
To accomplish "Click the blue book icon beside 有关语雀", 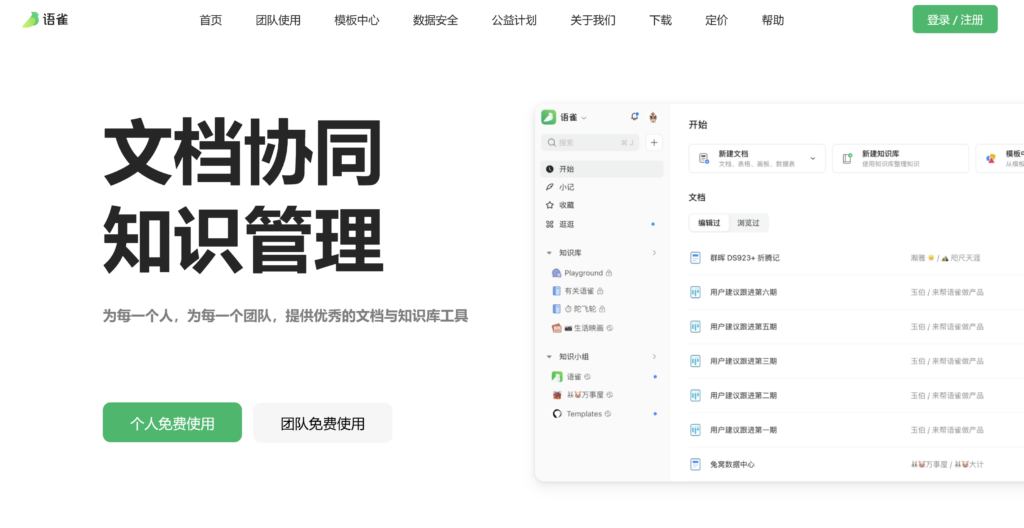I will [x=556, y=291].
